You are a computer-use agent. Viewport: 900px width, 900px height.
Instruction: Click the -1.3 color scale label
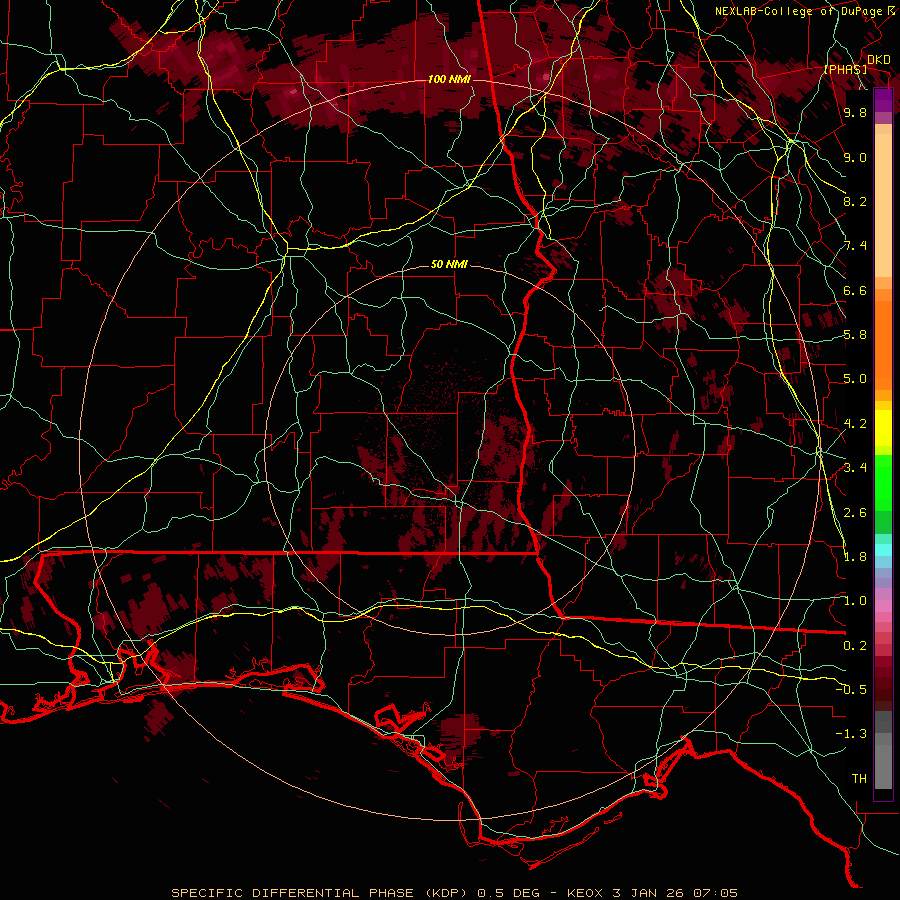[851, 734]
